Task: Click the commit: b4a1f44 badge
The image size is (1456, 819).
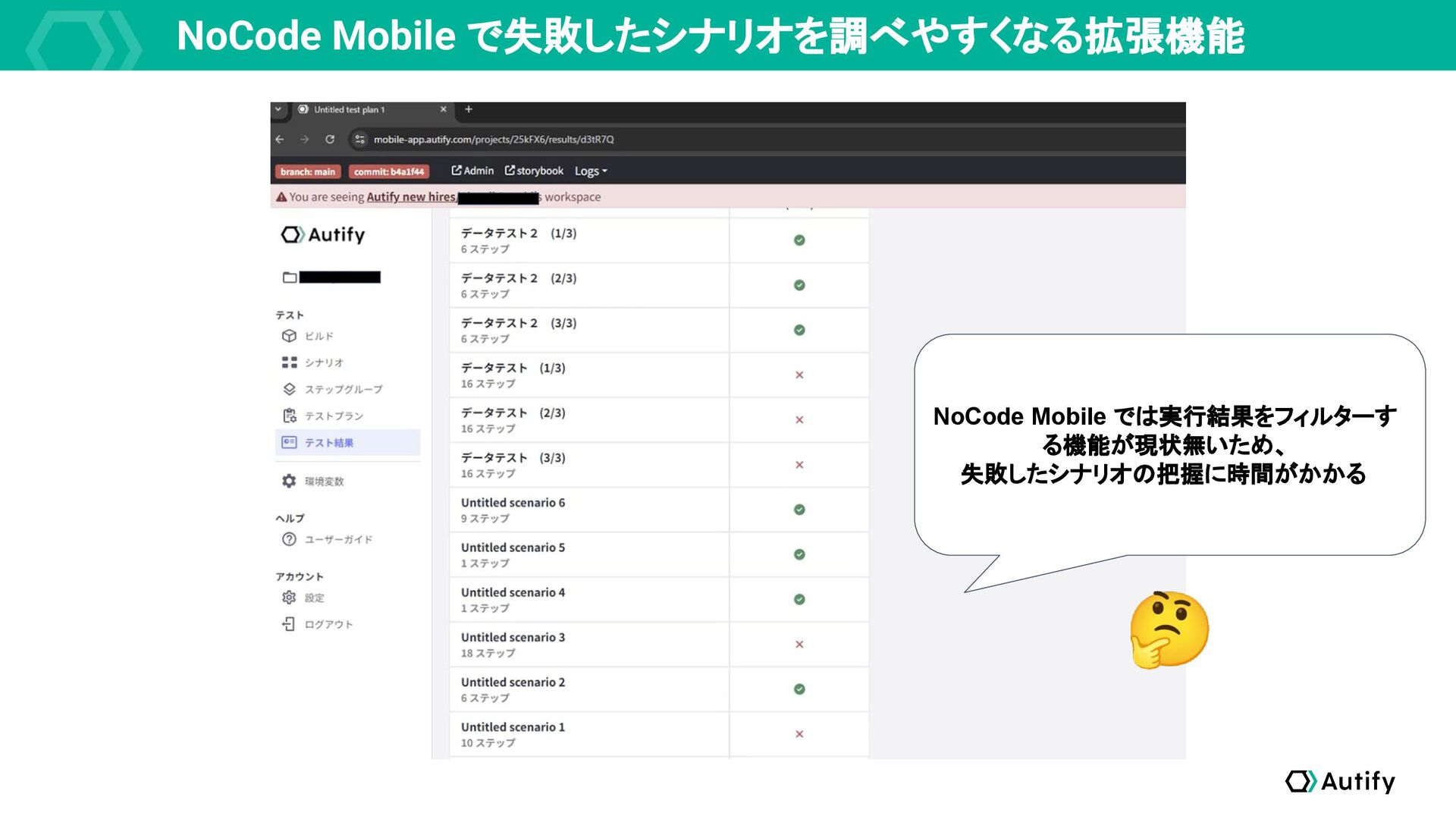Action: click(x=389, y=172)
